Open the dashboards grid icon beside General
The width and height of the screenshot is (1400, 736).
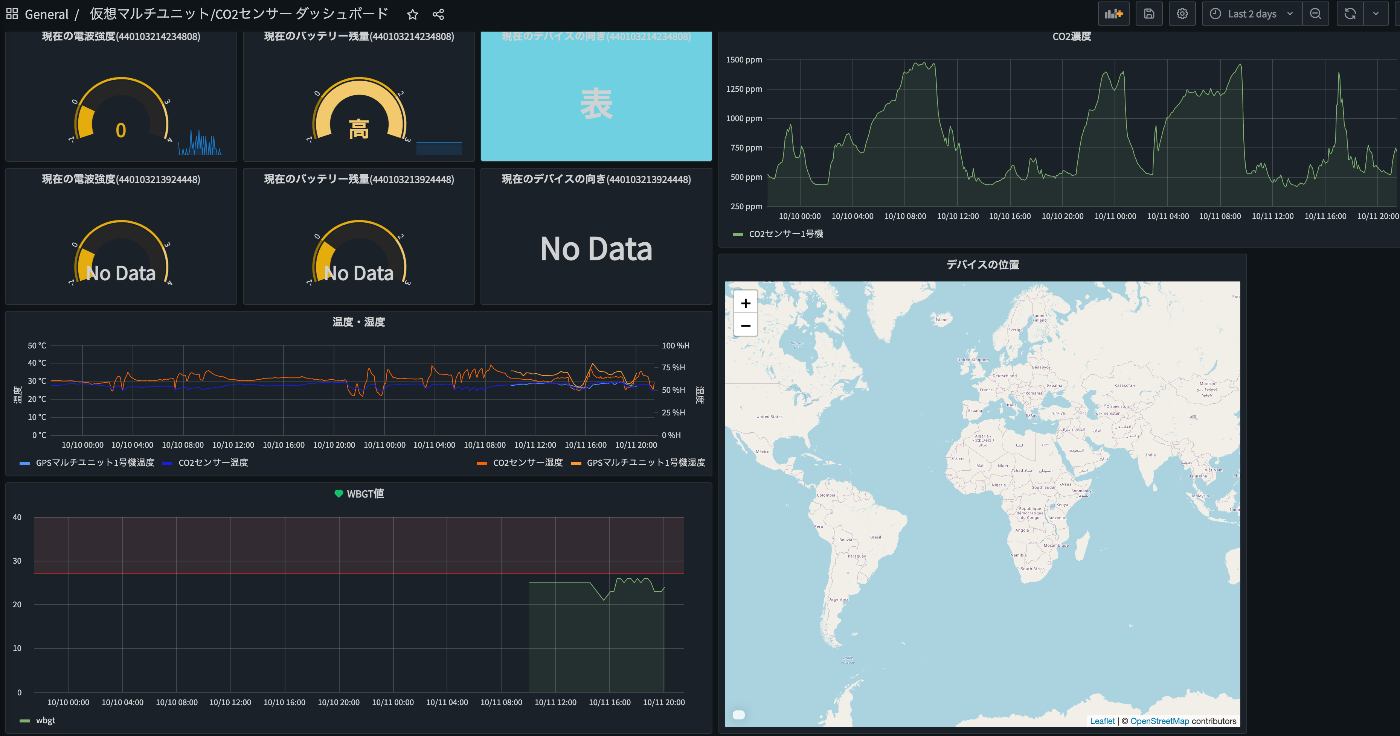[x=12, y=14]
